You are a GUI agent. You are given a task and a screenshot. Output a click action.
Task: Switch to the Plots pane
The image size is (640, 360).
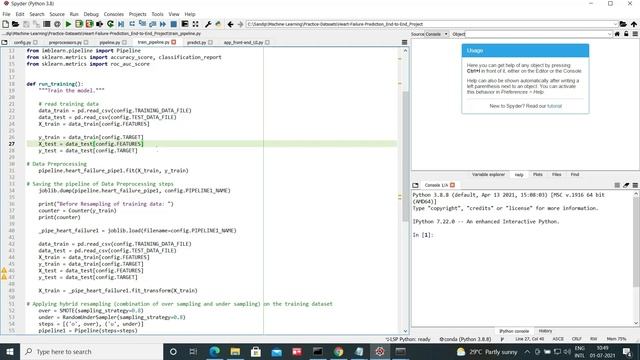click(x=538, y=174)
